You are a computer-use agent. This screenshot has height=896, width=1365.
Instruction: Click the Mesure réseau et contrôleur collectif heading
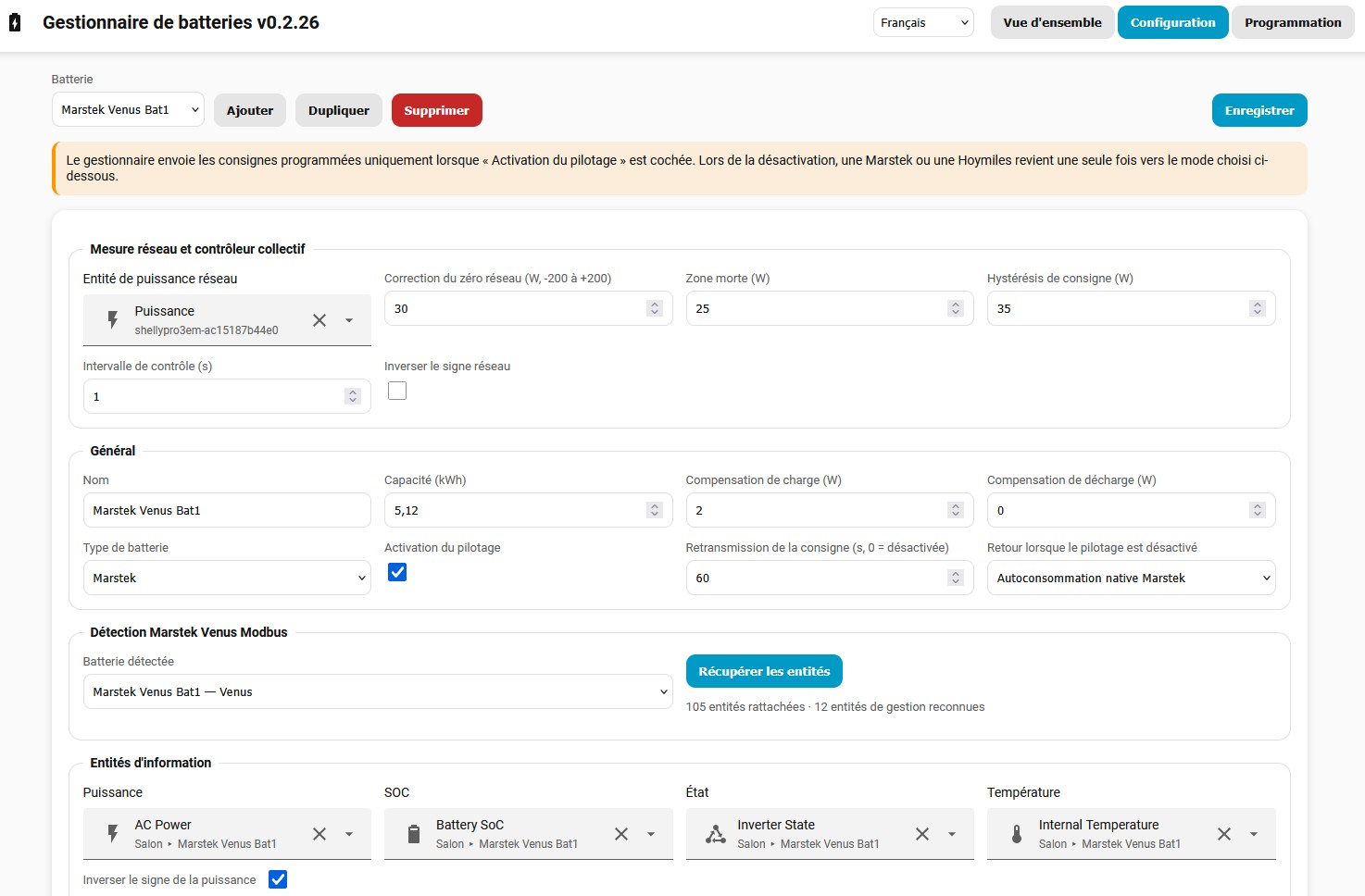tap(197, 249)
